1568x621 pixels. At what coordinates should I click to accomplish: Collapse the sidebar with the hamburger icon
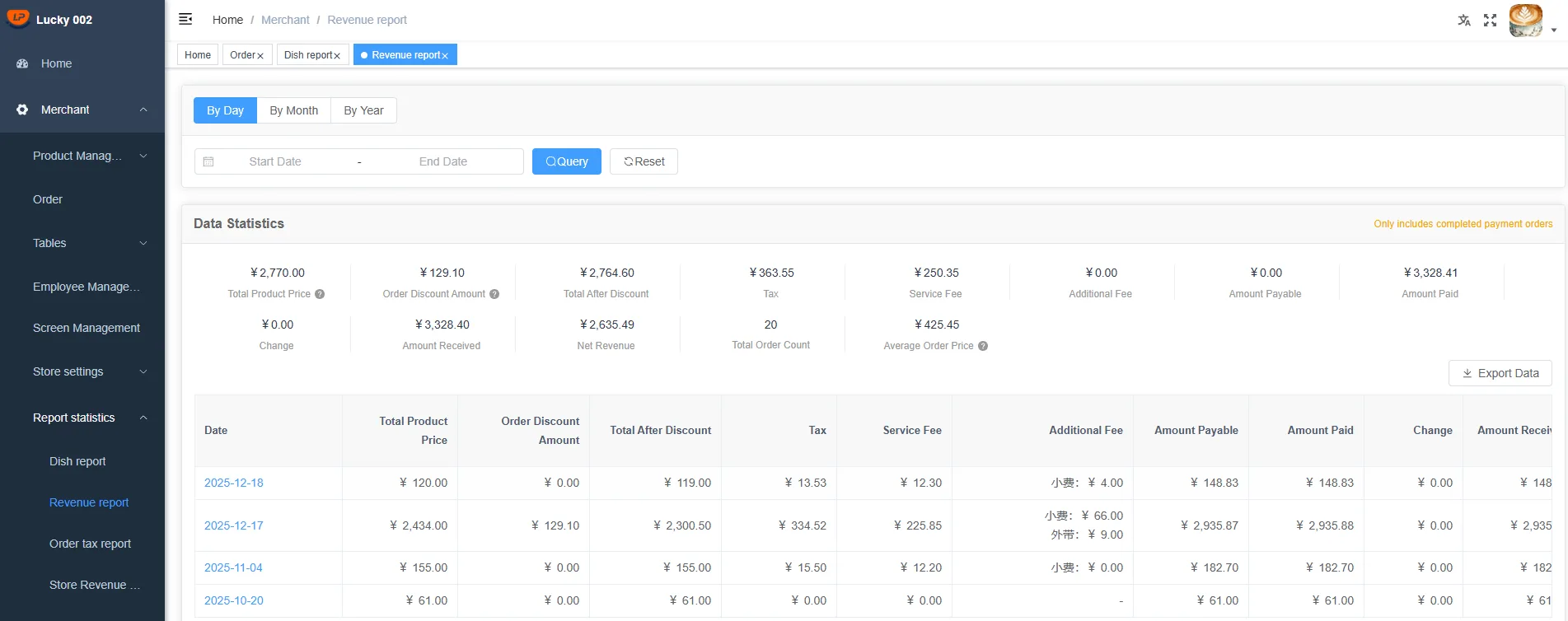185,19
